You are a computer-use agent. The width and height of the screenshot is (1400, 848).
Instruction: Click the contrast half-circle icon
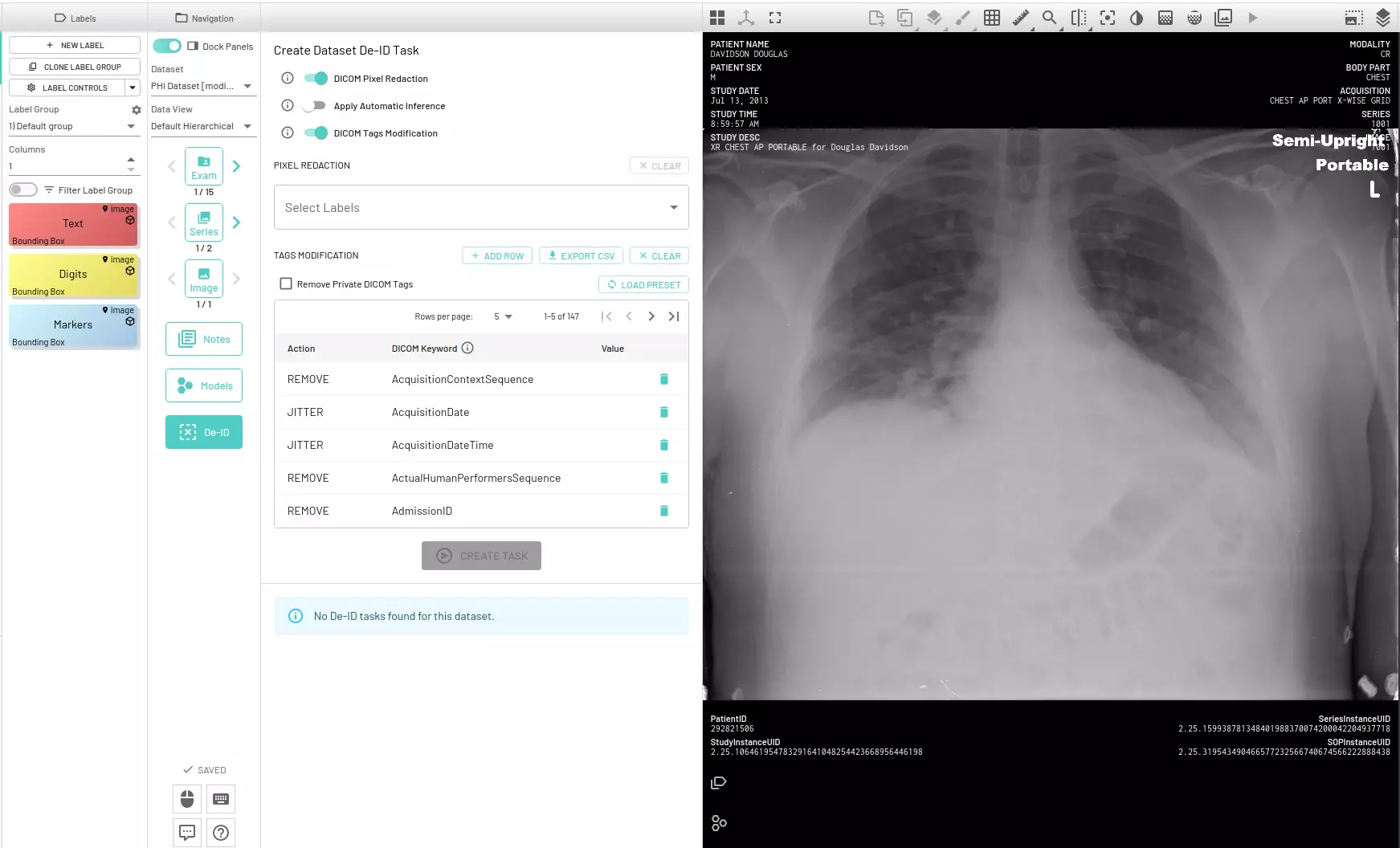click(1137, 18)
